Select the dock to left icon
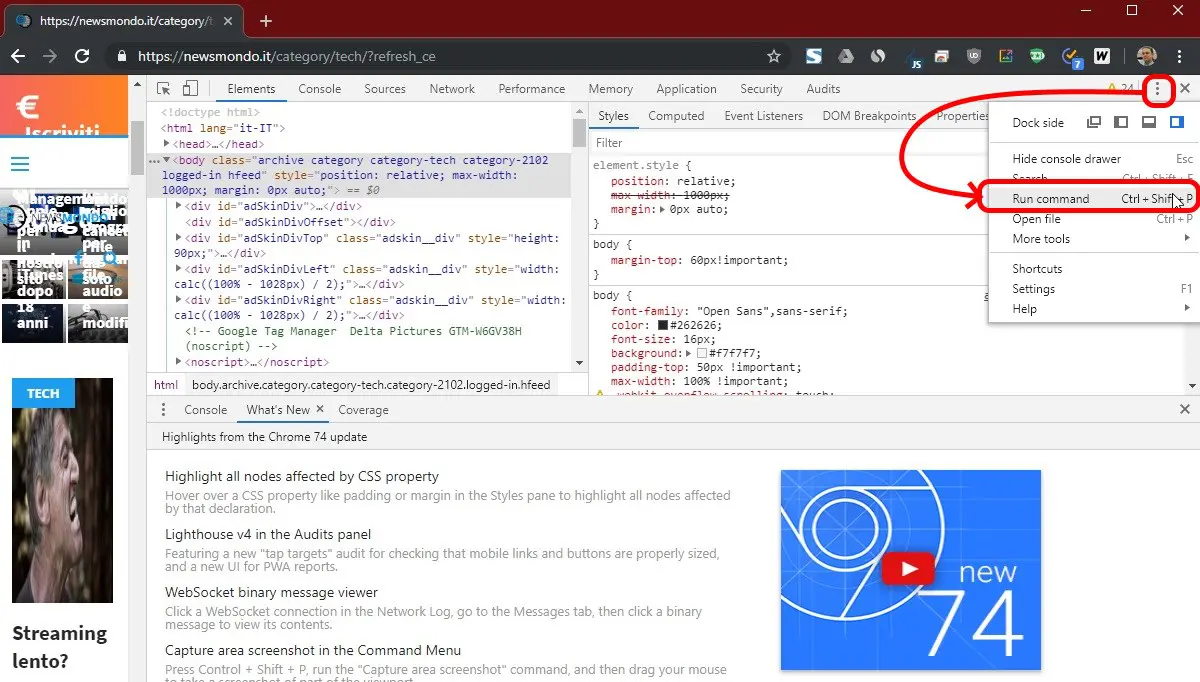 pos(1121,123)
